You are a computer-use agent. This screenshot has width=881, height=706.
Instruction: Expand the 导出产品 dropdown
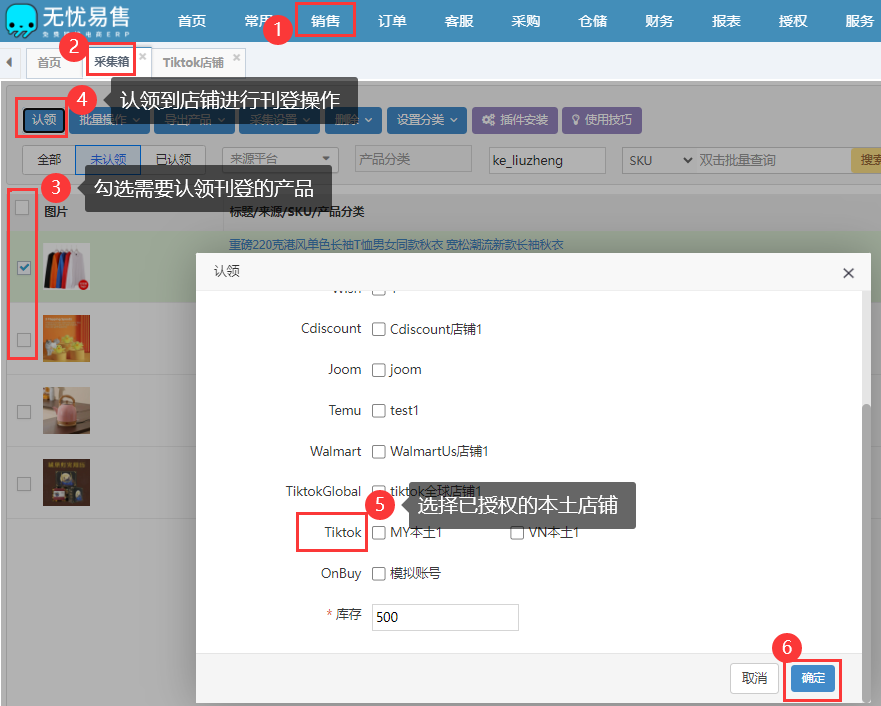pos(194,120)
